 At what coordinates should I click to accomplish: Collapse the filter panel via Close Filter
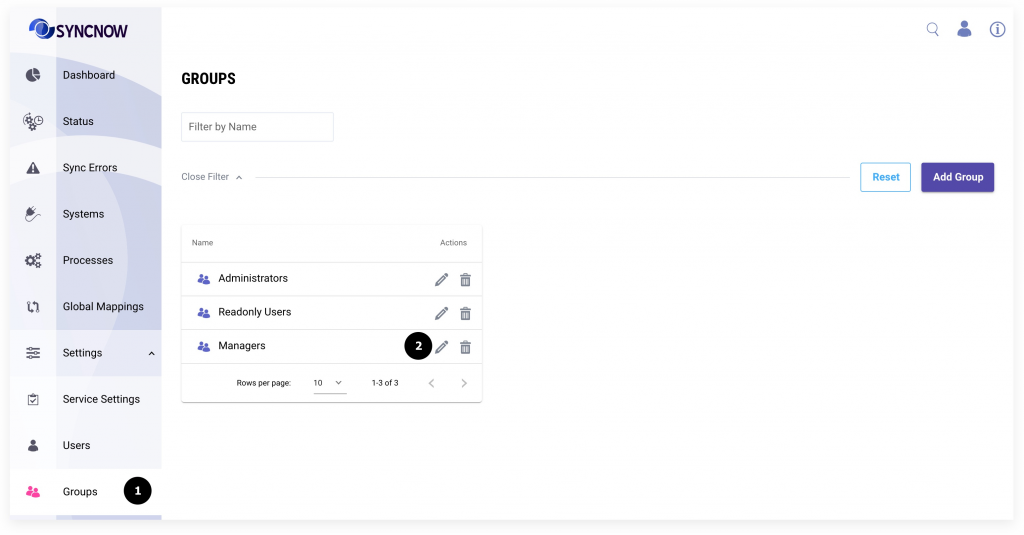coord(212,177)
